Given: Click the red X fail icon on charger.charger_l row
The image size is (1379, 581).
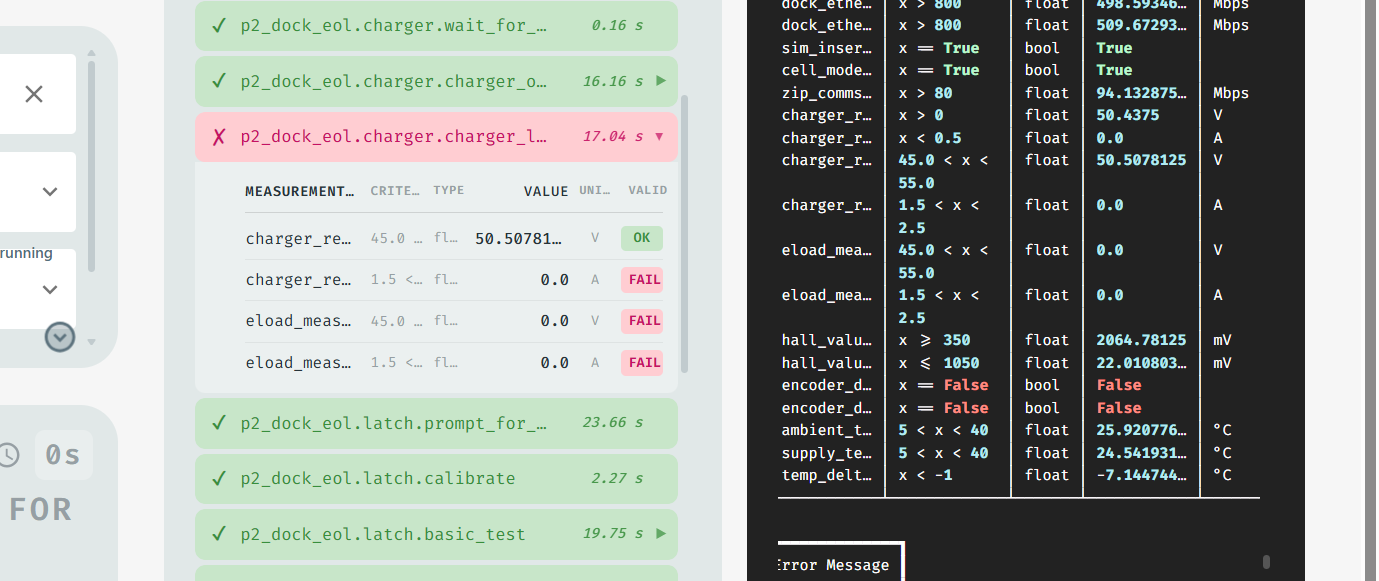Looking at the screenshot, I should [219, 136].
